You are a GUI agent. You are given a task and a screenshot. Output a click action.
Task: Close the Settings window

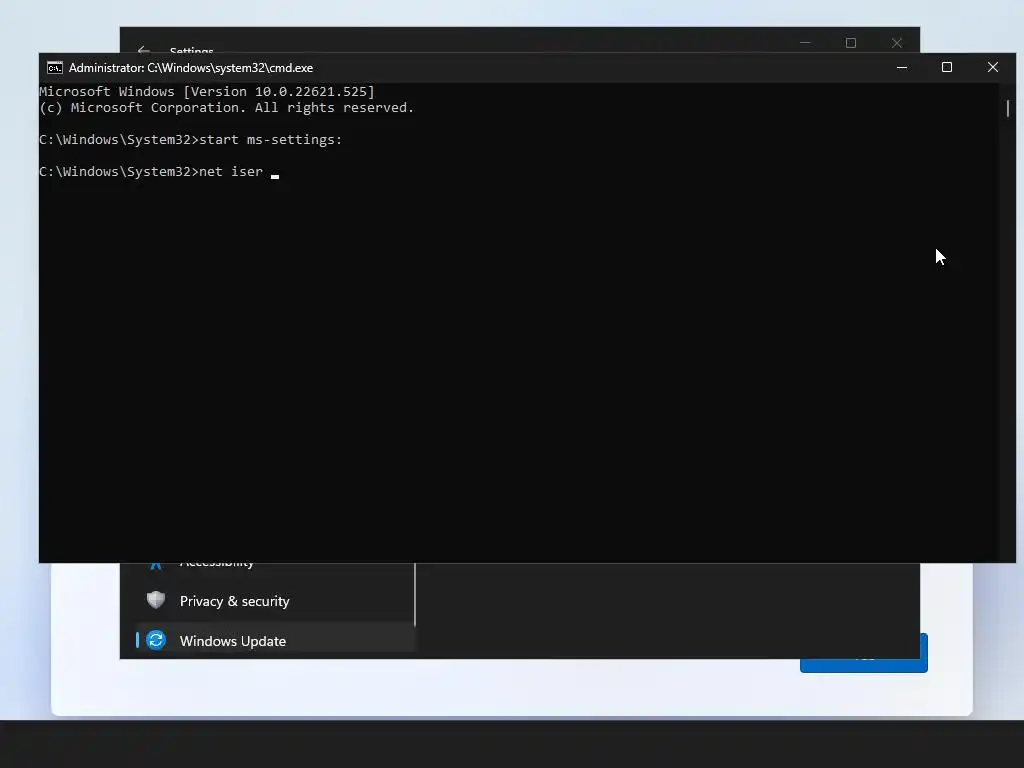(897, 43)
